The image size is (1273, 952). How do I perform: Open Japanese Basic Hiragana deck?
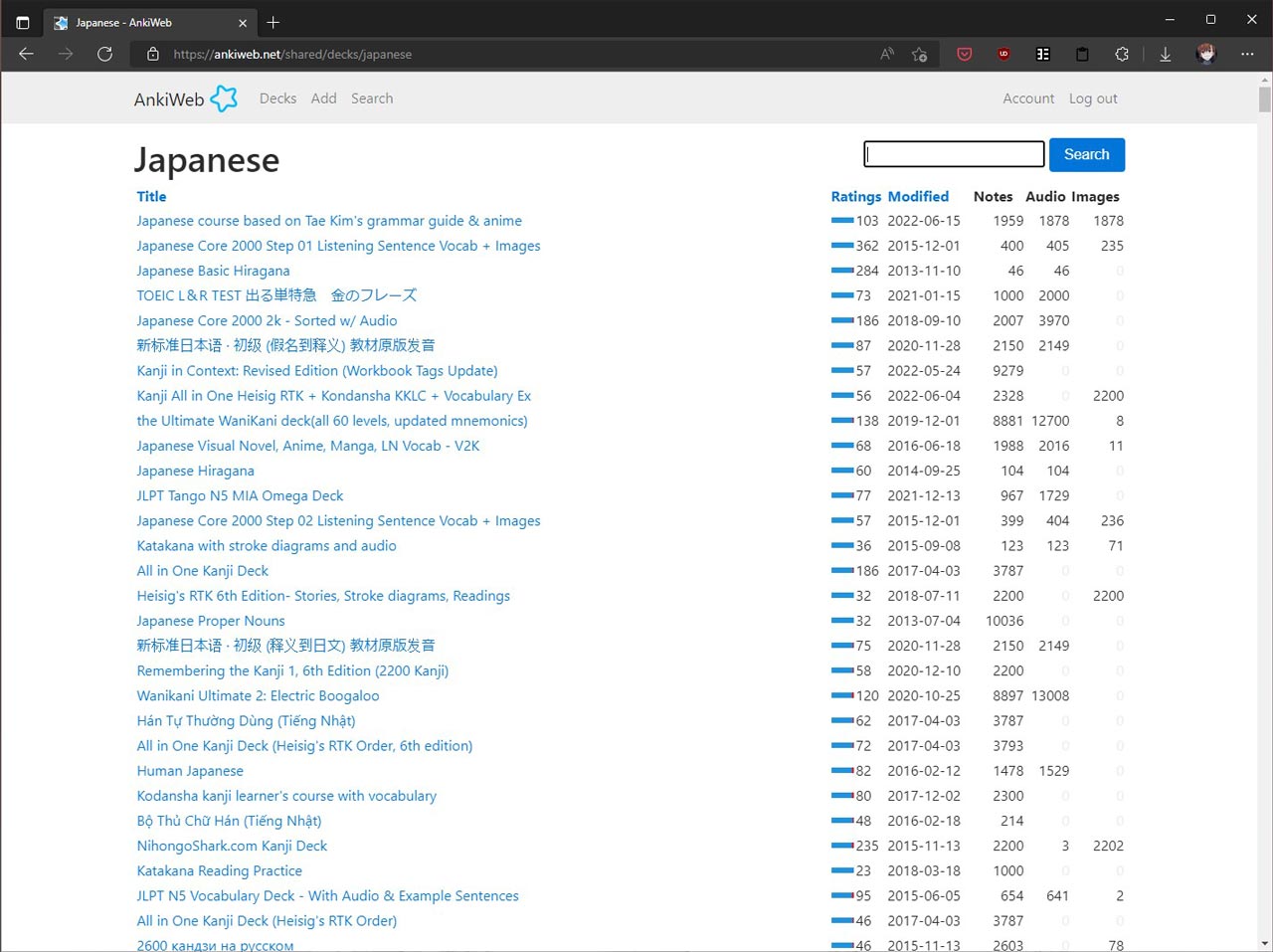pyautogui.click(x=213, y=271)
